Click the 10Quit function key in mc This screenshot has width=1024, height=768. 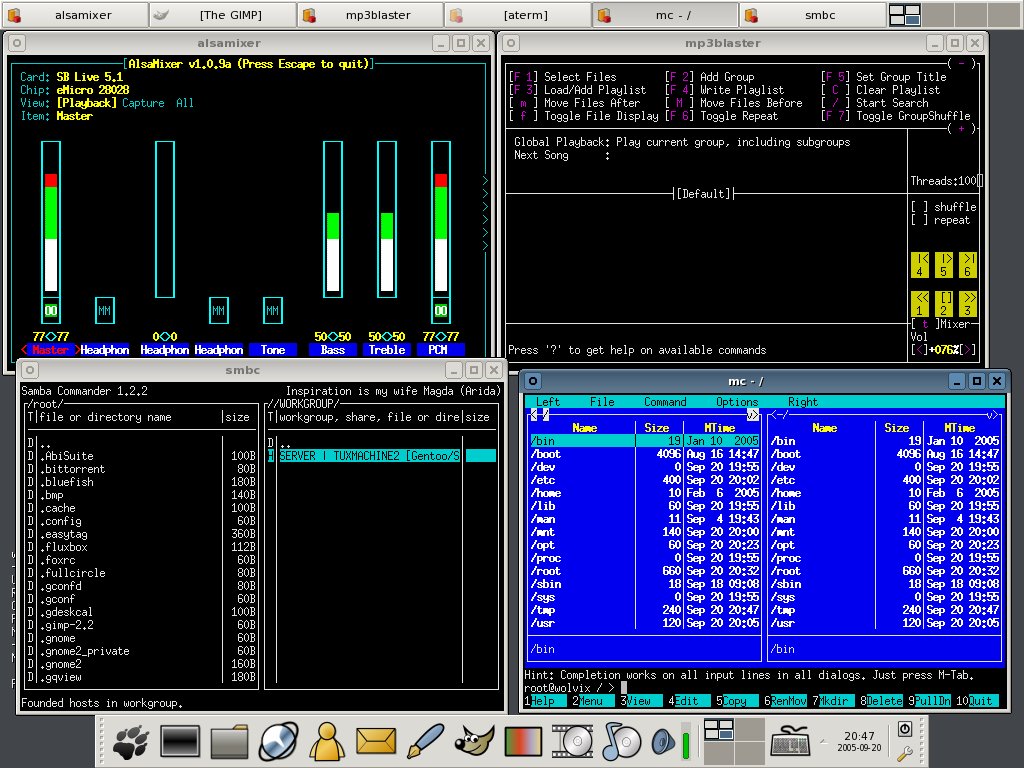pyautogui.click(x=977, y=701)
